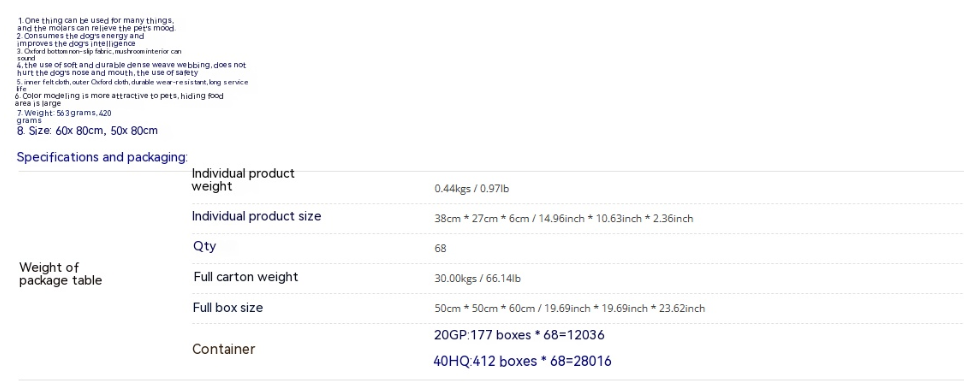
Task: Select the 'Weight of package table' cell
Action: [x=60, y=274]
